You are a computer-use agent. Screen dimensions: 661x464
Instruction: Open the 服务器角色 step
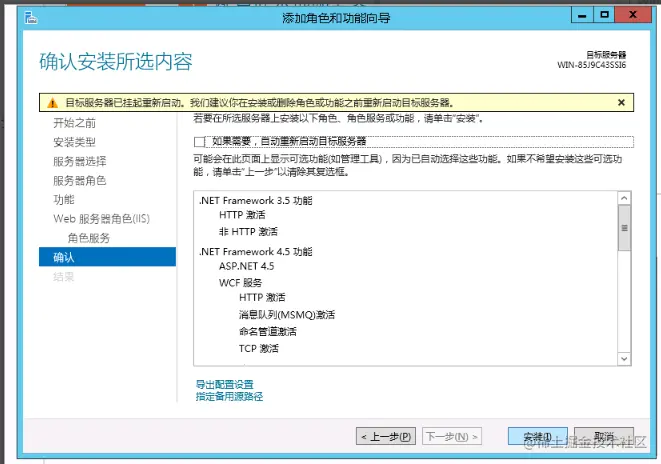coord(80,181)
